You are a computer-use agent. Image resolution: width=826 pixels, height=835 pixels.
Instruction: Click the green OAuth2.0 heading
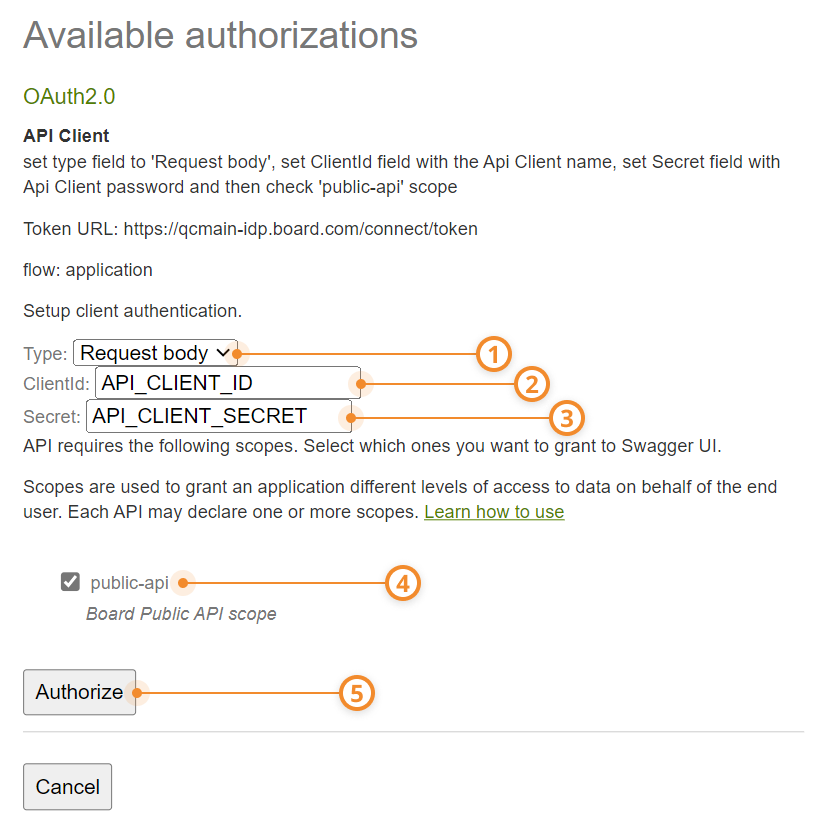point(69,96)
